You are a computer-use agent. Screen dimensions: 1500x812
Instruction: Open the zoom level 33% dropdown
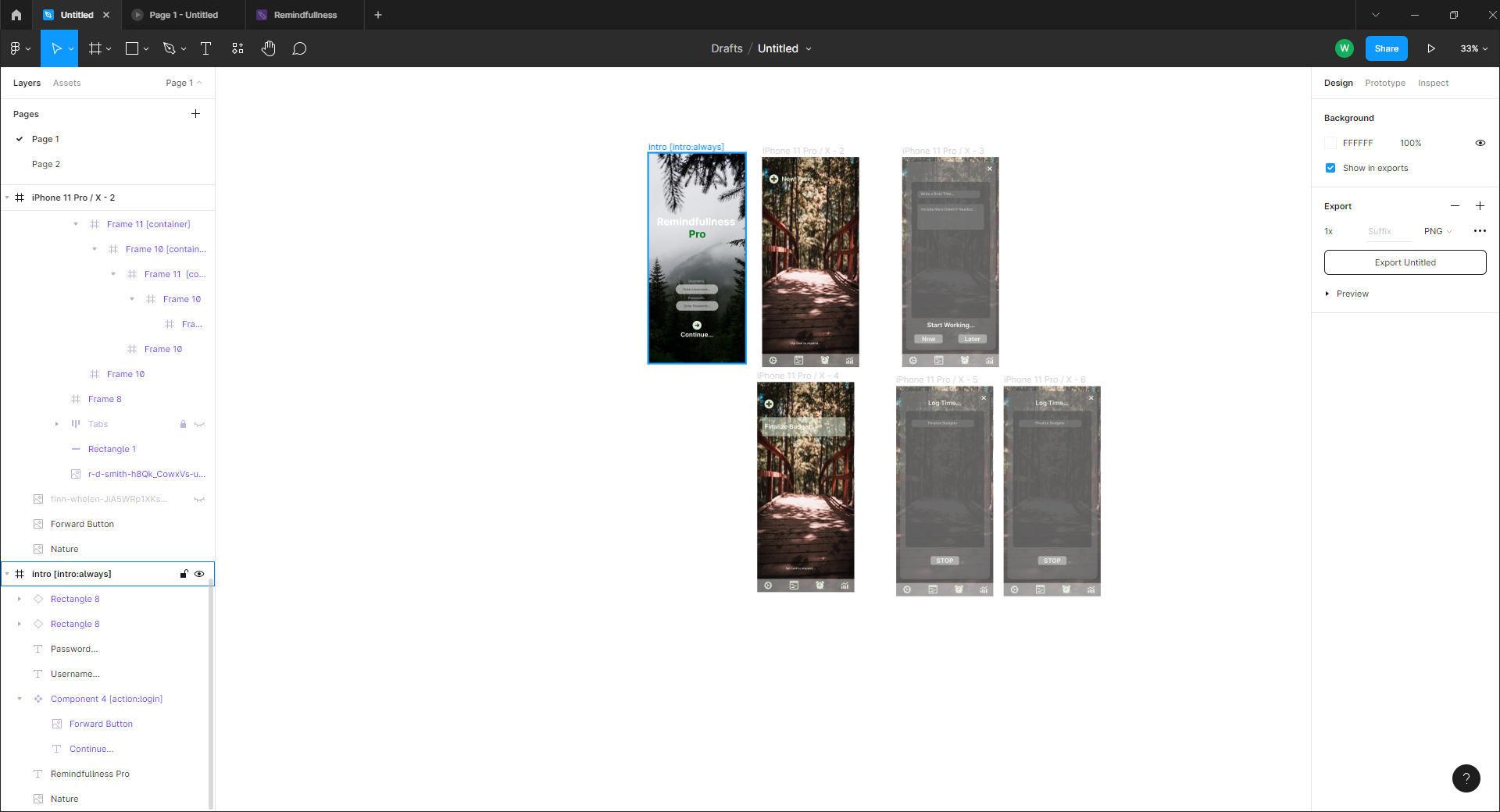[1473, 48]
